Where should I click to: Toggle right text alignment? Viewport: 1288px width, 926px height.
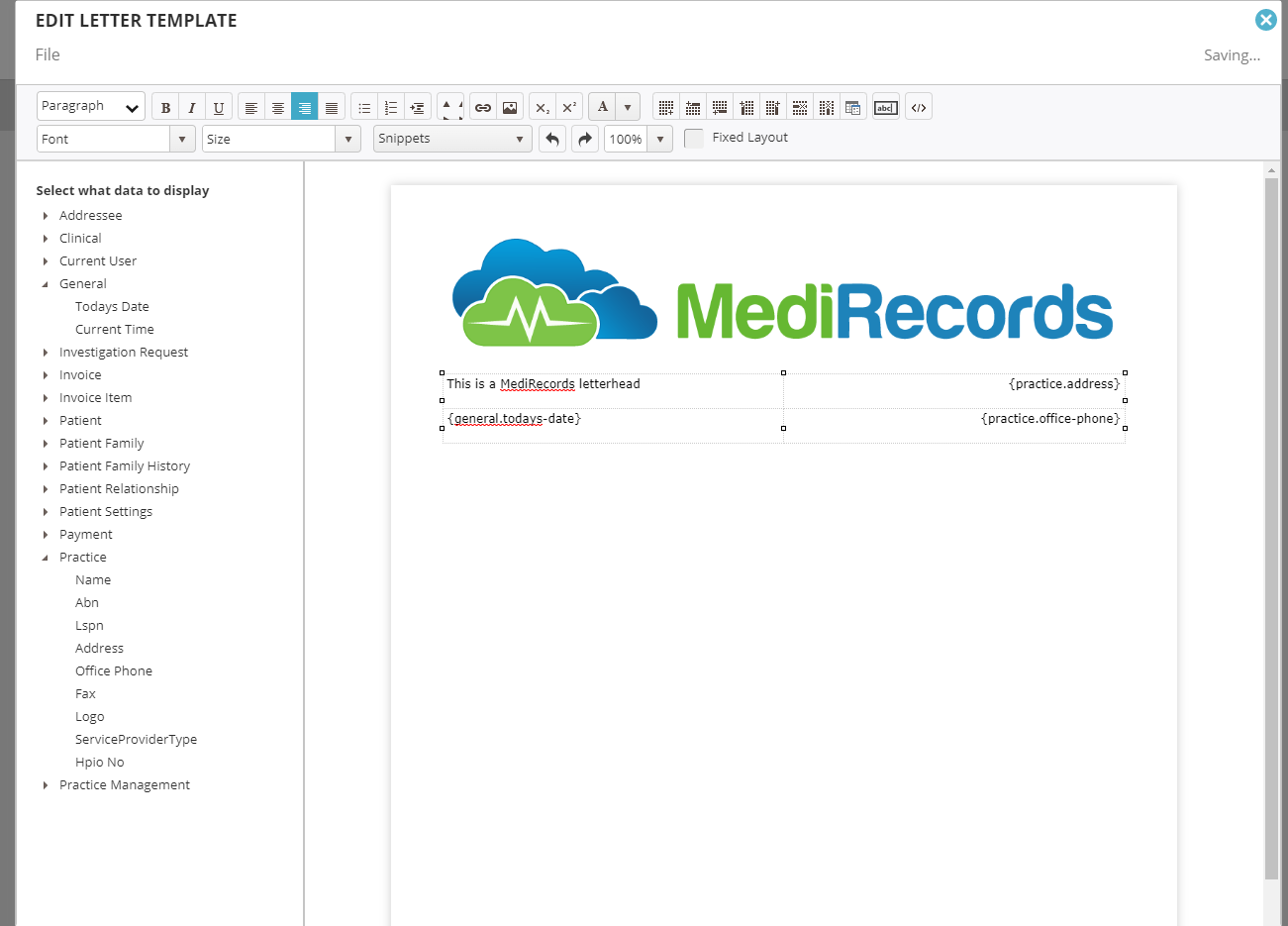click(x=305, y=107)
